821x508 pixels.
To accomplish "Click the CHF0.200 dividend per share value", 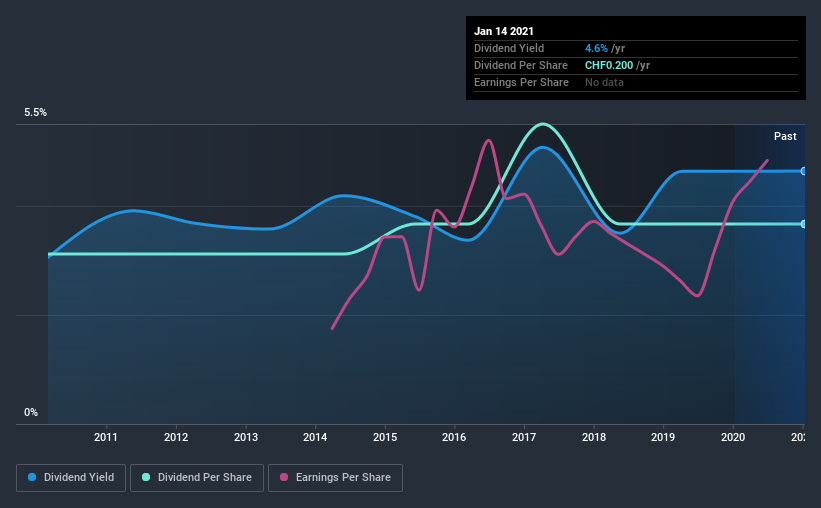I will click(x=609, y=65).
